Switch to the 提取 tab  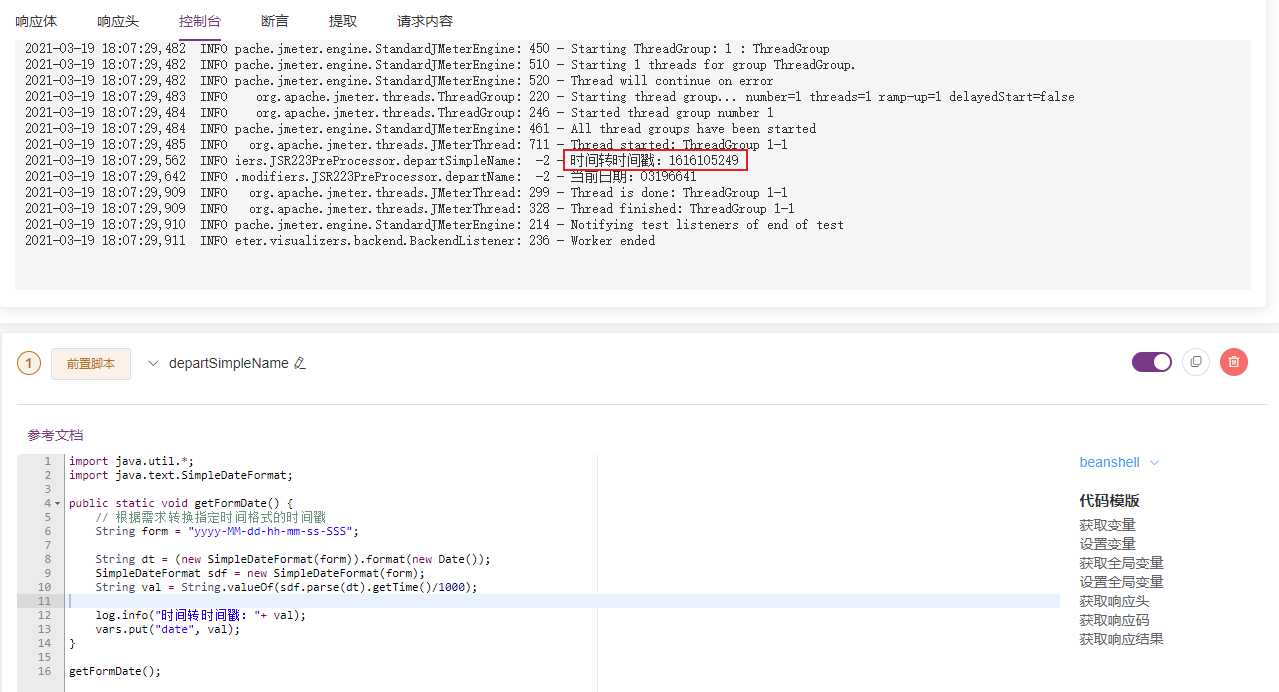(x=343, y=21)
